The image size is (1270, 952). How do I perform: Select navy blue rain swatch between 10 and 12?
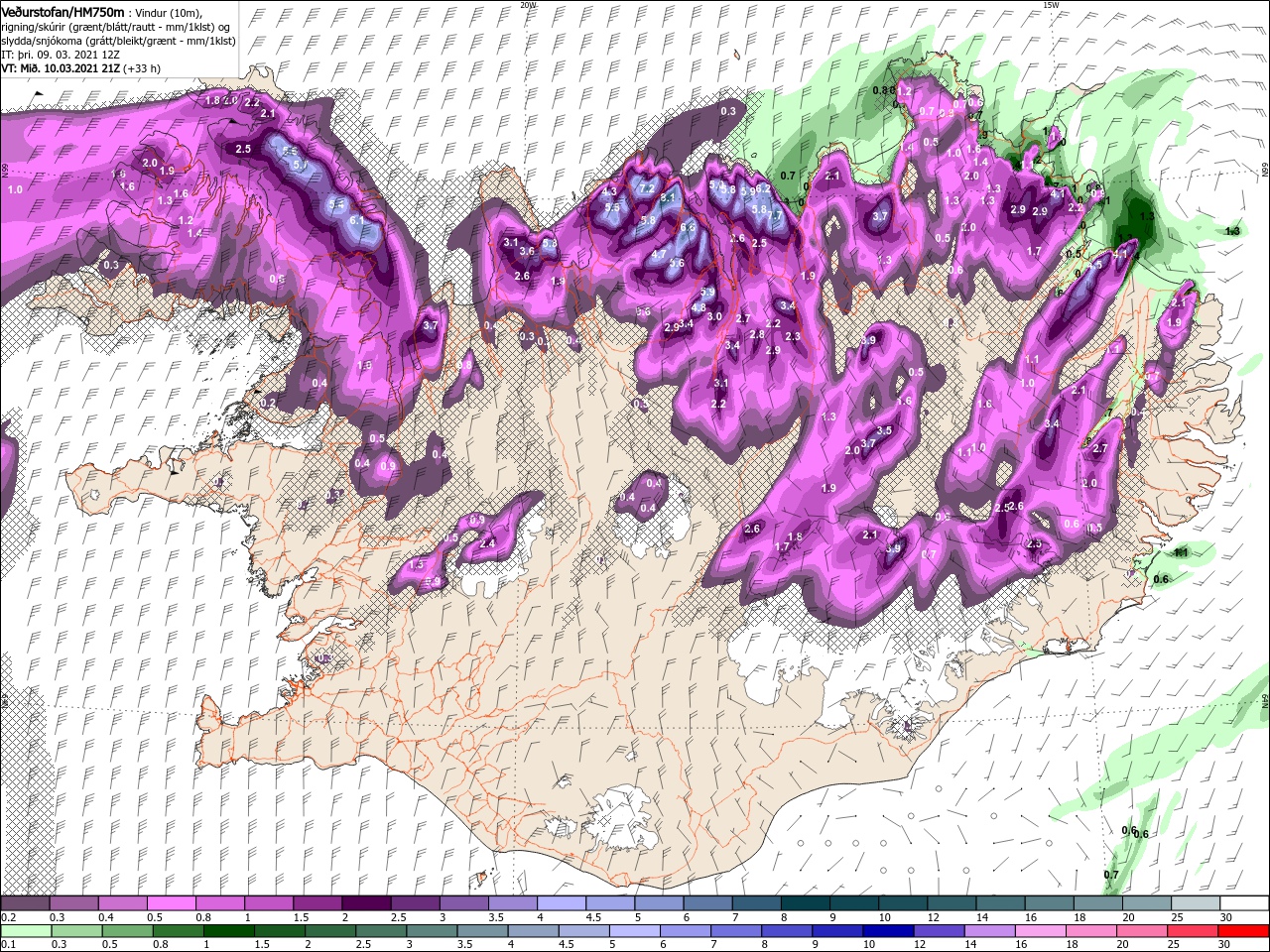click(x=888, y=930)
